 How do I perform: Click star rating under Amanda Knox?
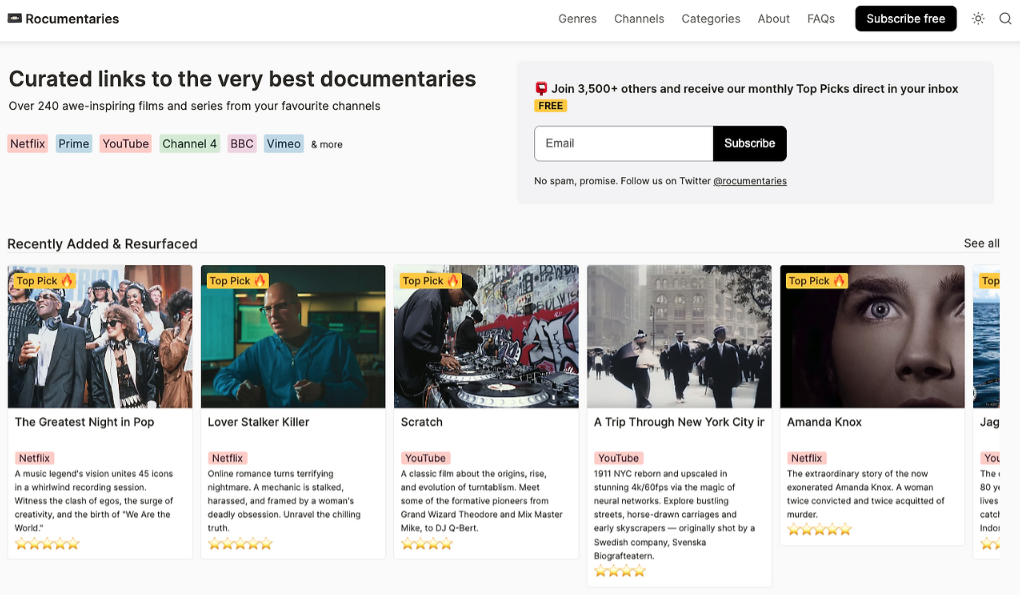[x=819, y=529]
